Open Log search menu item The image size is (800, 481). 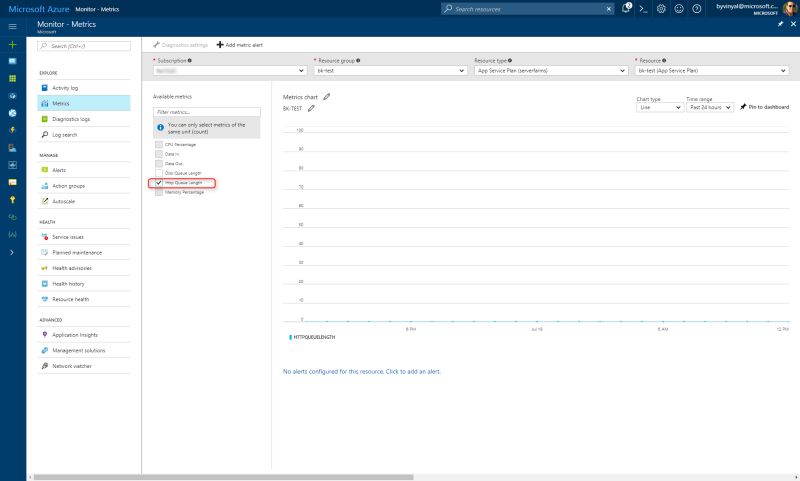84,135
